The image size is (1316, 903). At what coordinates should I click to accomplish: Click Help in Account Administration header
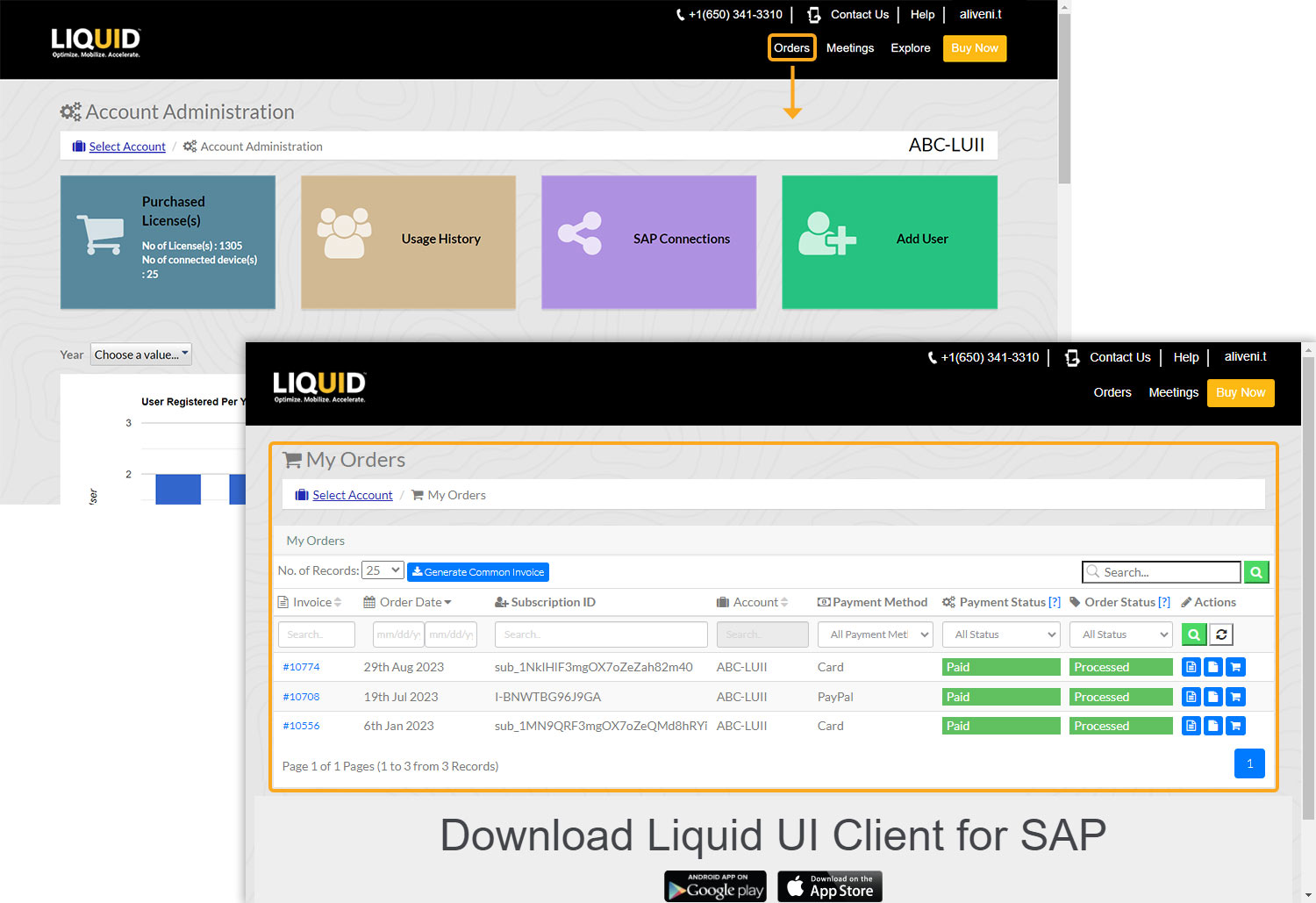[x=922, y=14]
